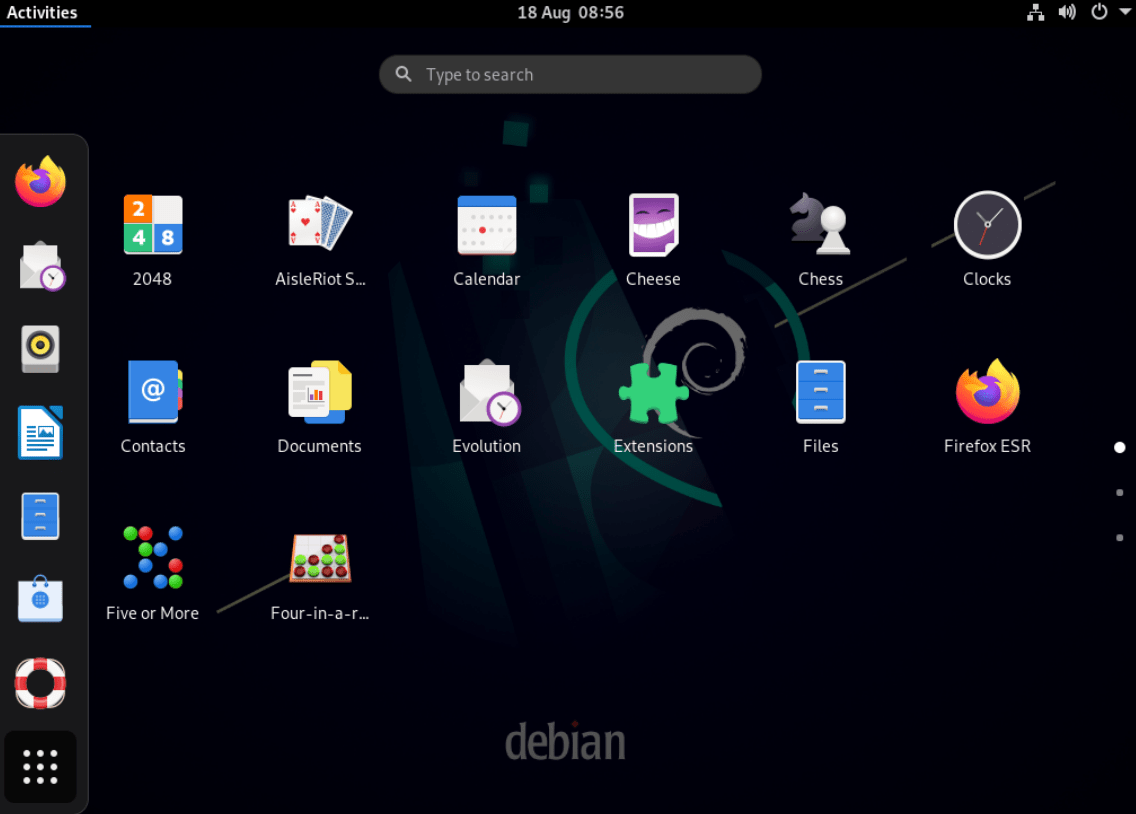The height and width of the screenshot is (814, 1136).
Task: Click the Type to search field
Action: pyautogui.click(x=570, y=74)
